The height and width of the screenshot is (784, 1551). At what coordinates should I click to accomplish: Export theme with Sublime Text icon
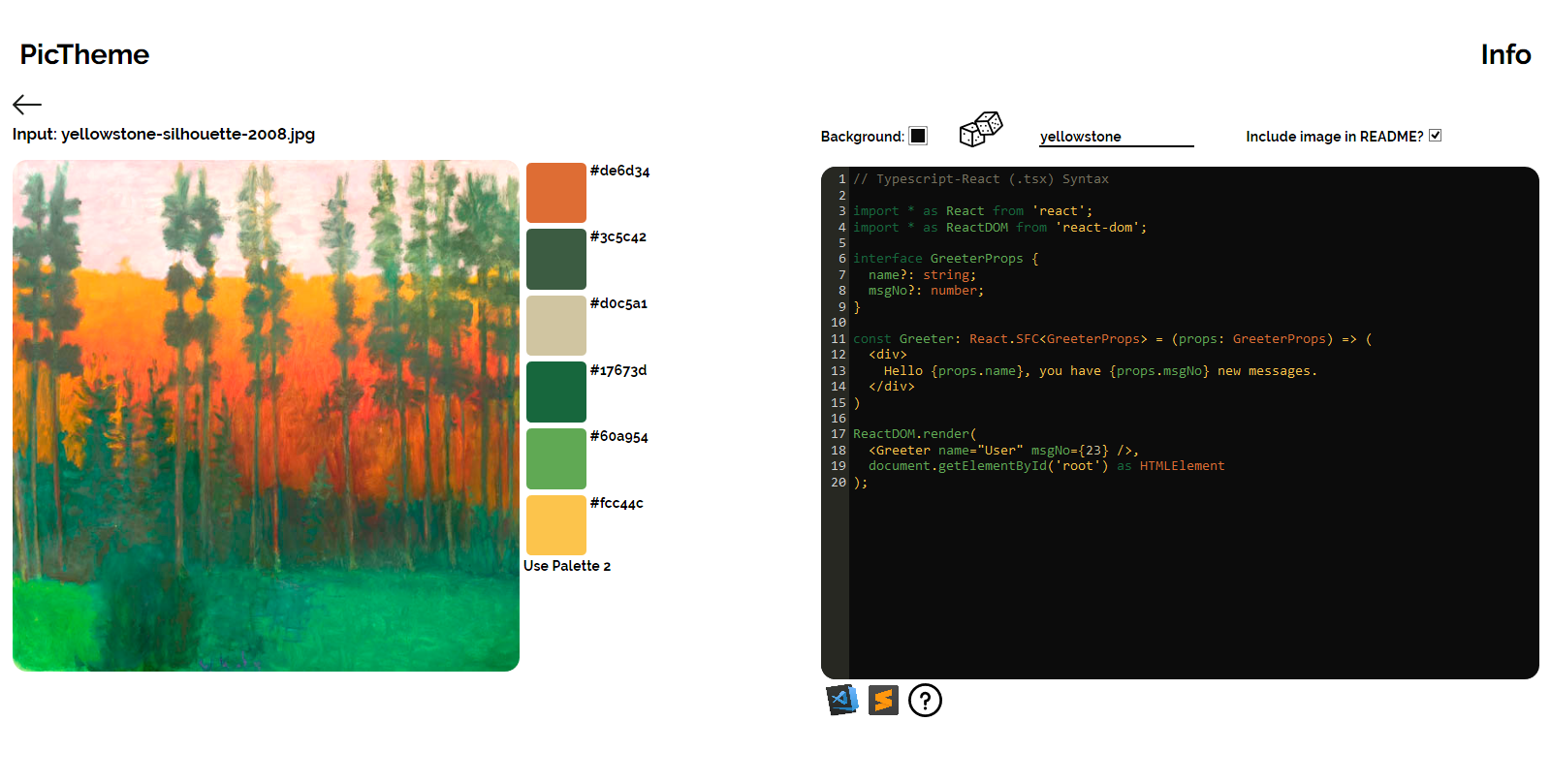(883, 700)
